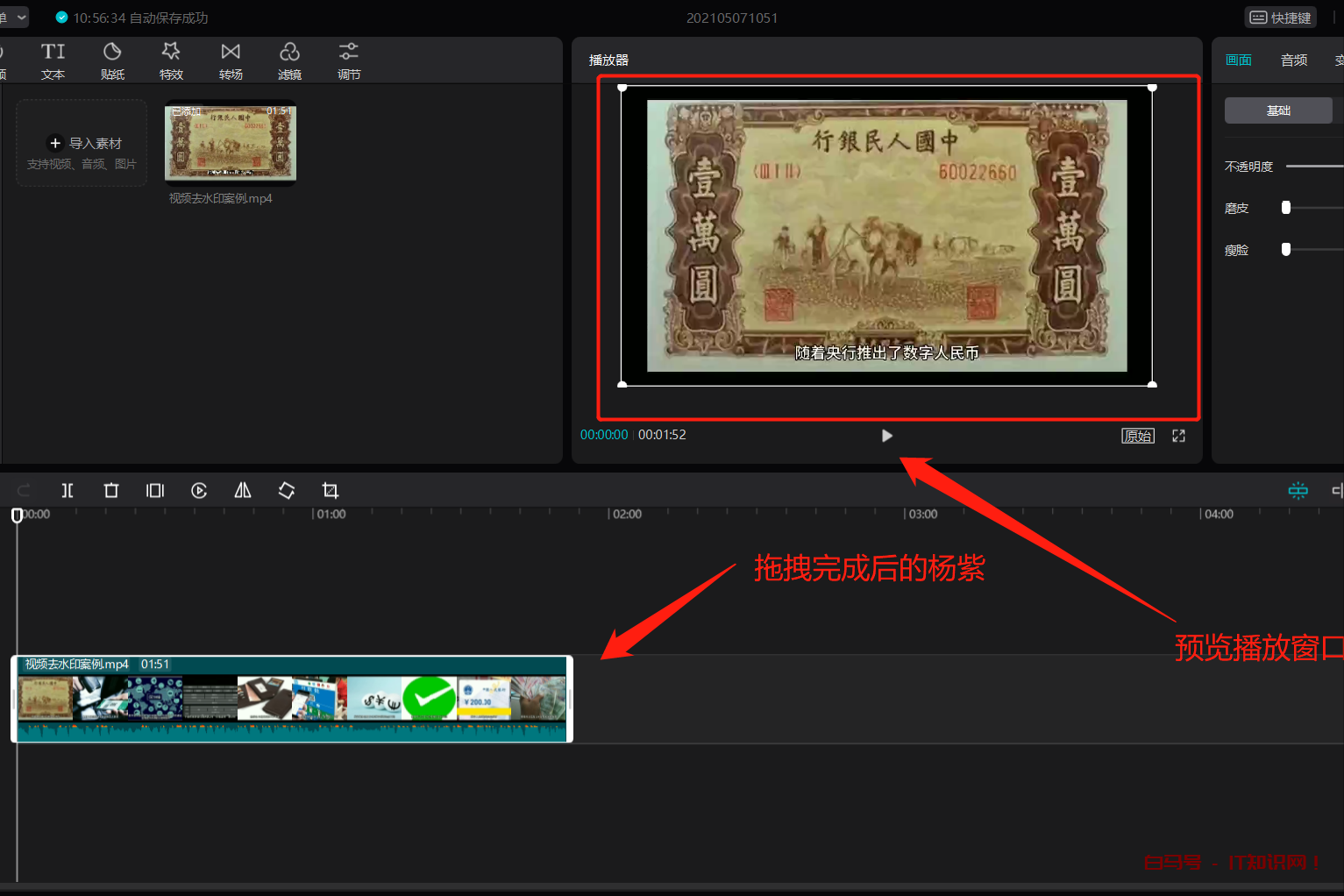Image resolution: width=1344 pixels, height=896 pixels.
Task: Open the 快捷键 shortcuts button
Action: 1281,18
